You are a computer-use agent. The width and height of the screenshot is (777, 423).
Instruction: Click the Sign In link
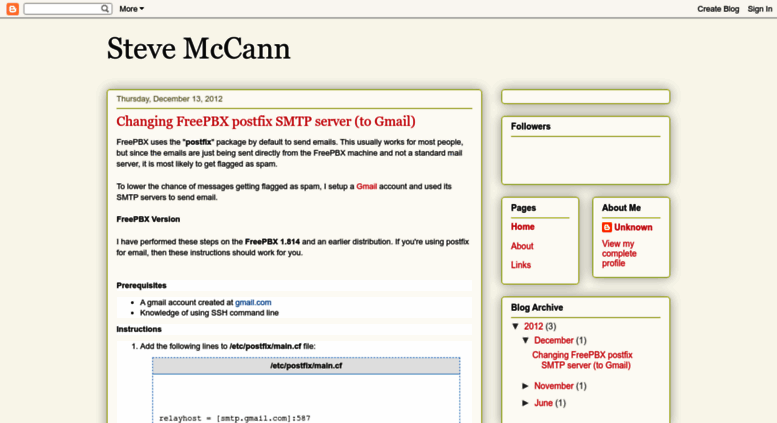click(x=760, y=9)
